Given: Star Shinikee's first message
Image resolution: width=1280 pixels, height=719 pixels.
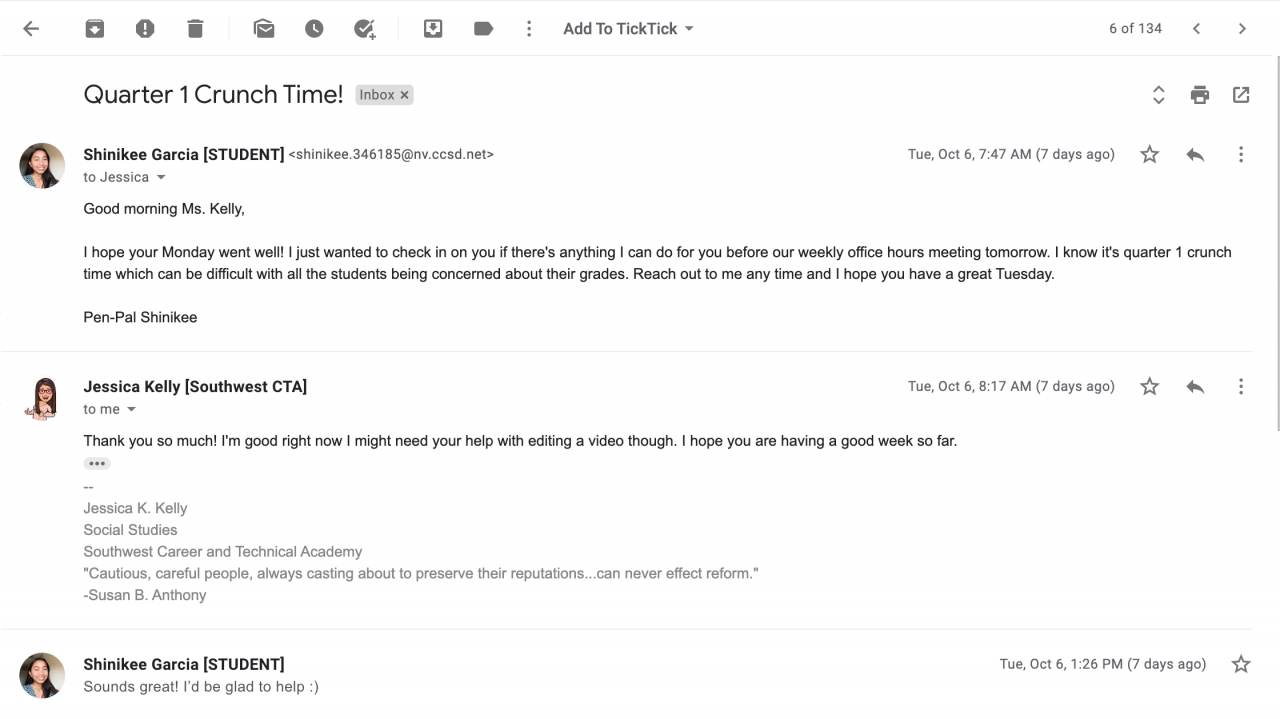Looking at the screenshot, I should [x=1150, y=154].
